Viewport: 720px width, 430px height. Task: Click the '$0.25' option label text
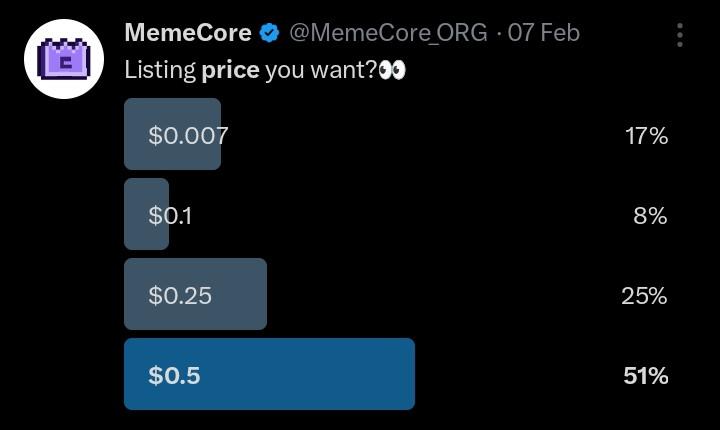point(180,295)
